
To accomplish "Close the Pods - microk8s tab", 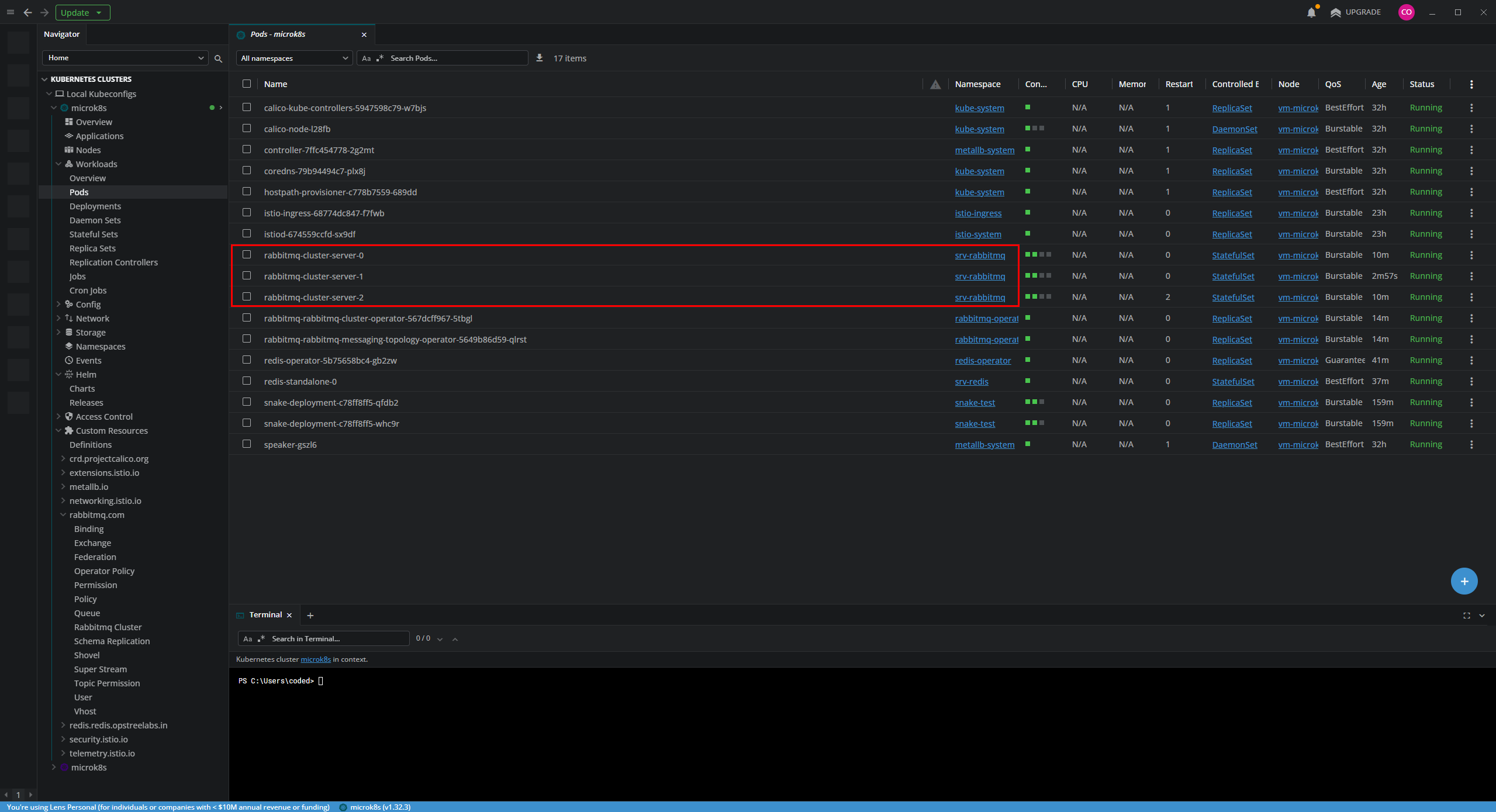I will [x=364, y=34].
